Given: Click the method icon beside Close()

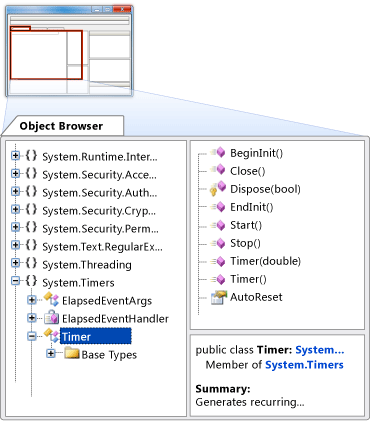Looking at the screenshot, I should pyautogui.click(x=218, y=170).
